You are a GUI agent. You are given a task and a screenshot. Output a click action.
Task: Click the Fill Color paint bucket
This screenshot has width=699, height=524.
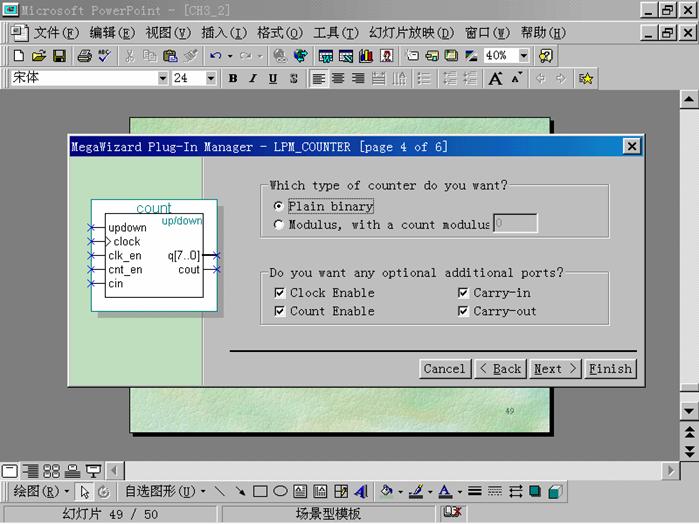point(387,491)
